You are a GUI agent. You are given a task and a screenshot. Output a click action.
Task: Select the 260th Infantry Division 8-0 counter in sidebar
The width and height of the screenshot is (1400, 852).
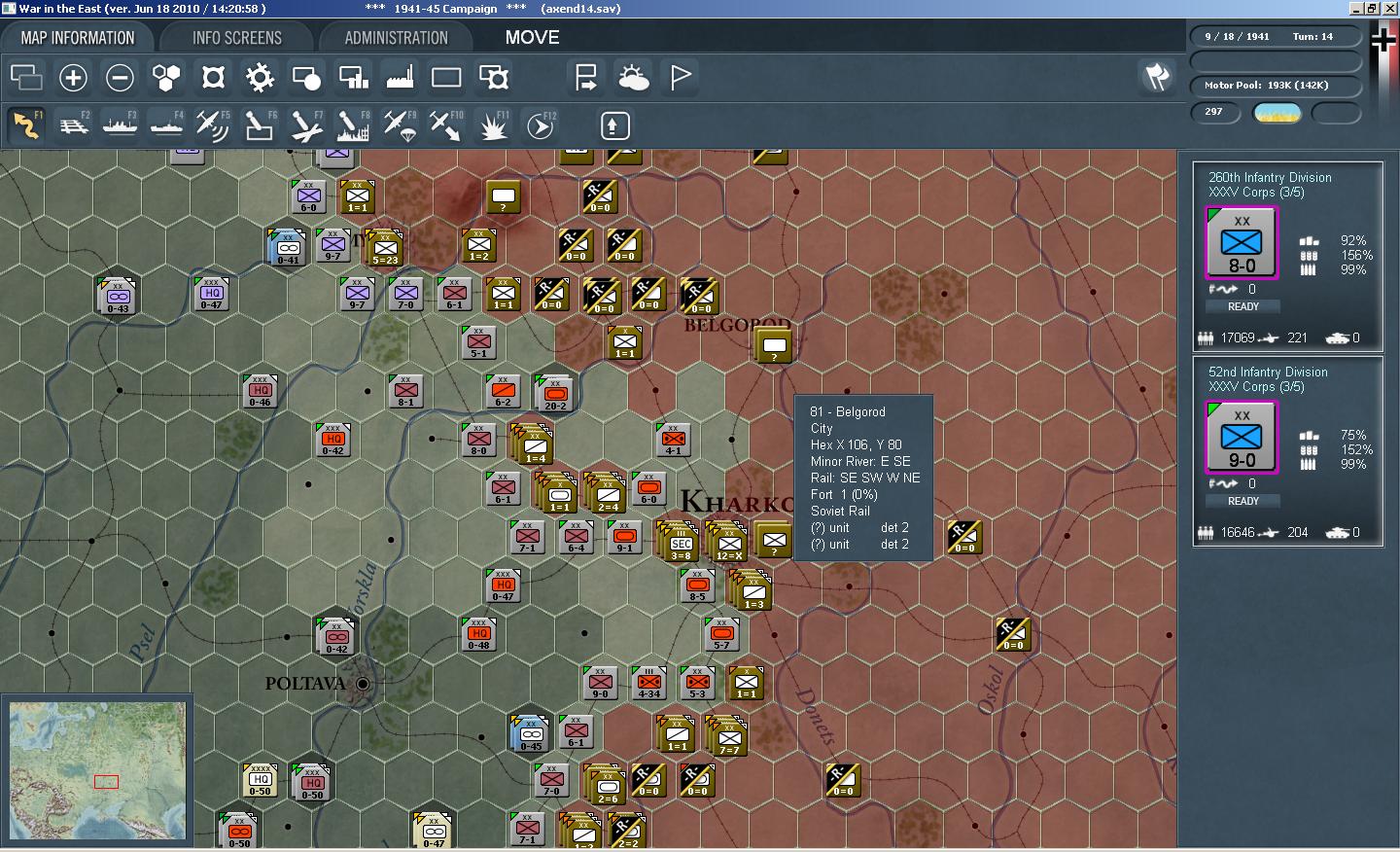point(1242,242)
